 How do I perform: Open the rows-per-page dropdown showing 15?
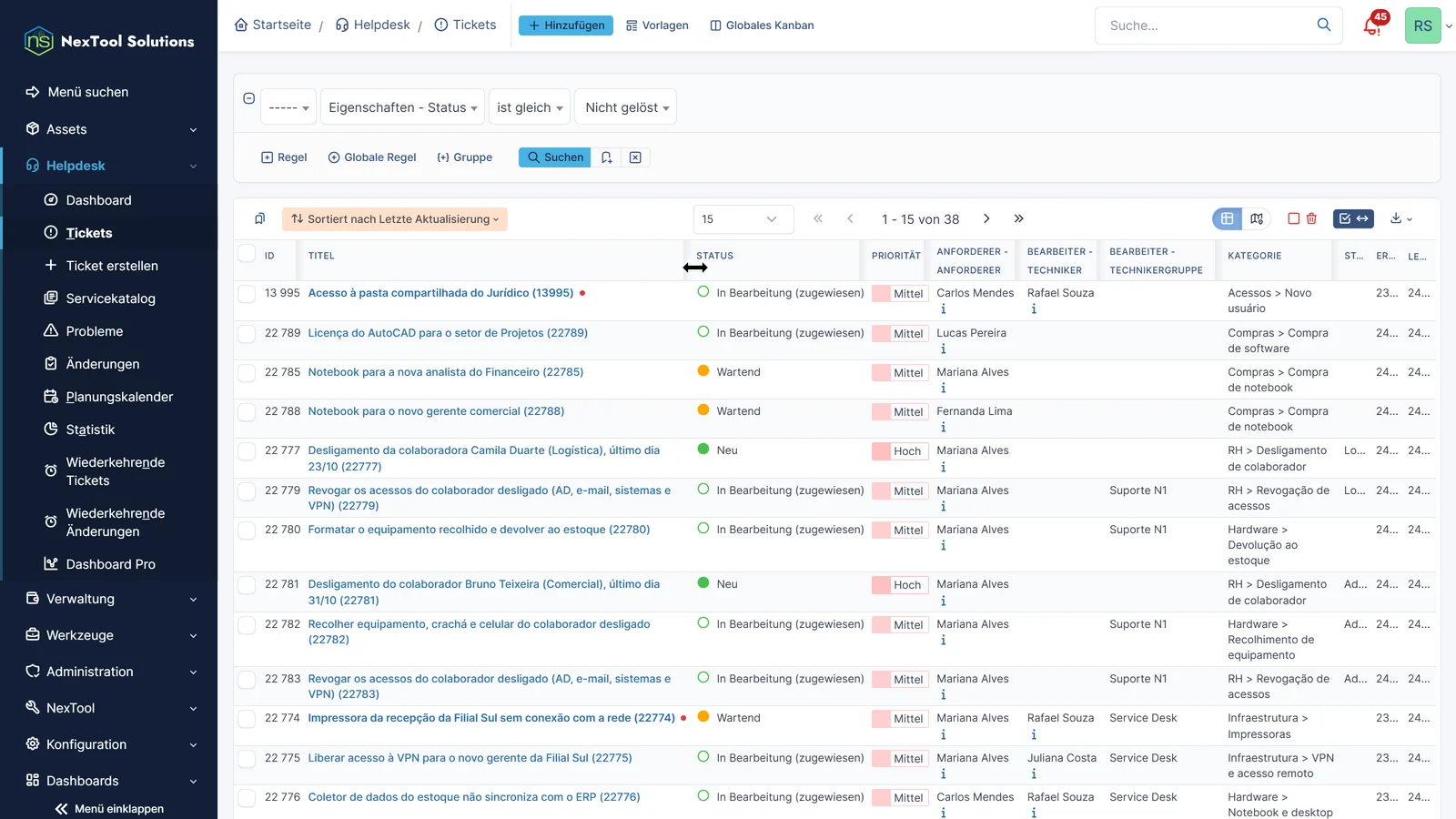pos(743,219)
